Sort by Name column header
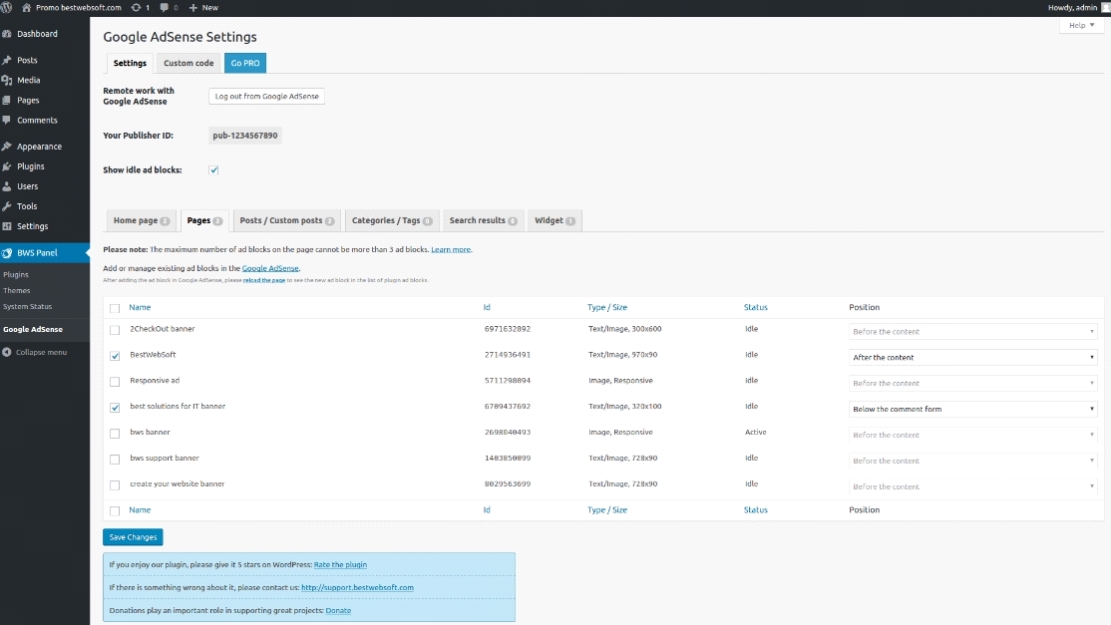This screenshot has height=625, width=1111. click(140, 308)
